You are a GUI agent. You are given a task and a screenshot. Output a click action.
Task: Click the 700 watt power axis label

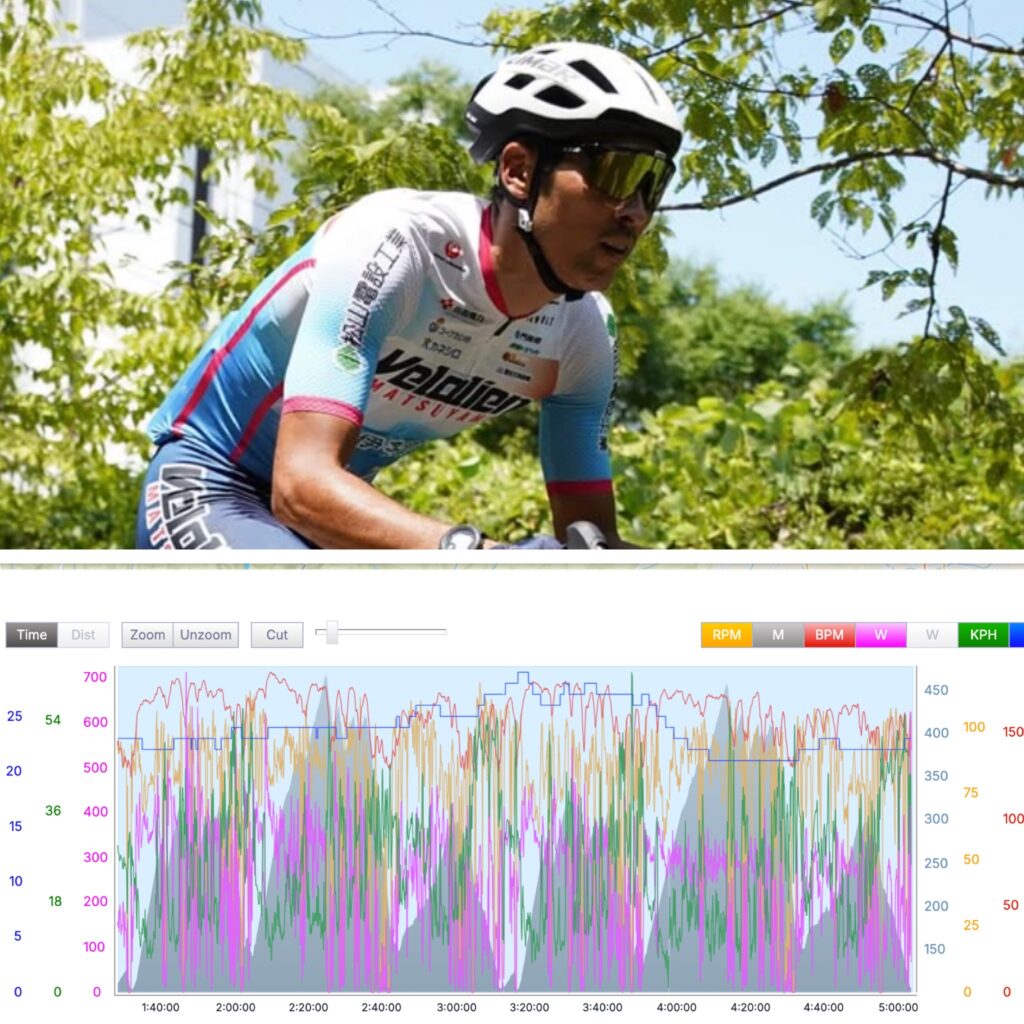pos(95,677)
